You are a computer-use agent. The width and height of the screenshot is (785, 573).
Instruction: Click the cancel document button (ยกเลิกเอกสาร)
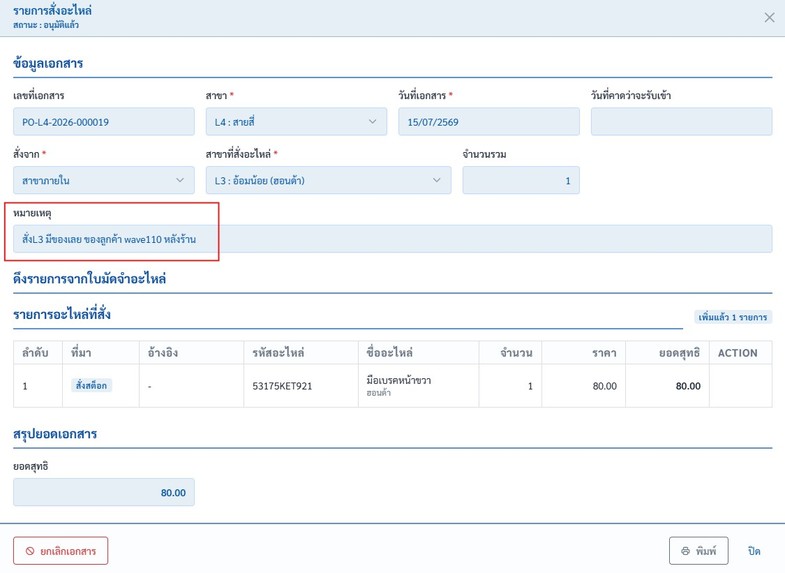[61, 551]
